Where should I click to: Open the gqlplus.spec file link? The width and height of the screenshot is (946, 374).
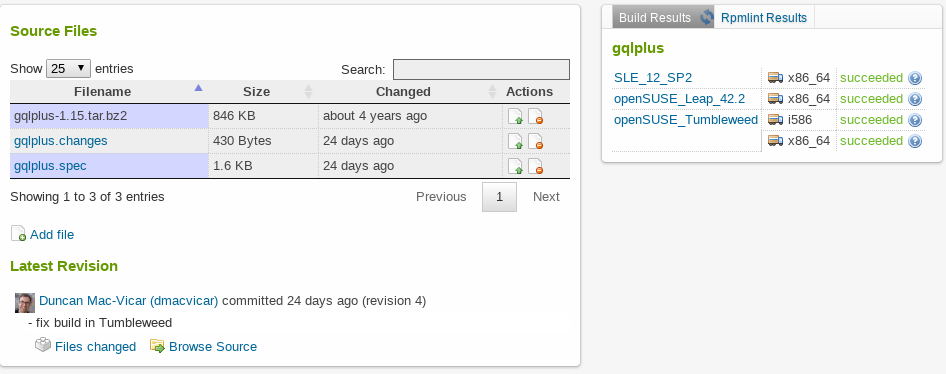point(50,166)
